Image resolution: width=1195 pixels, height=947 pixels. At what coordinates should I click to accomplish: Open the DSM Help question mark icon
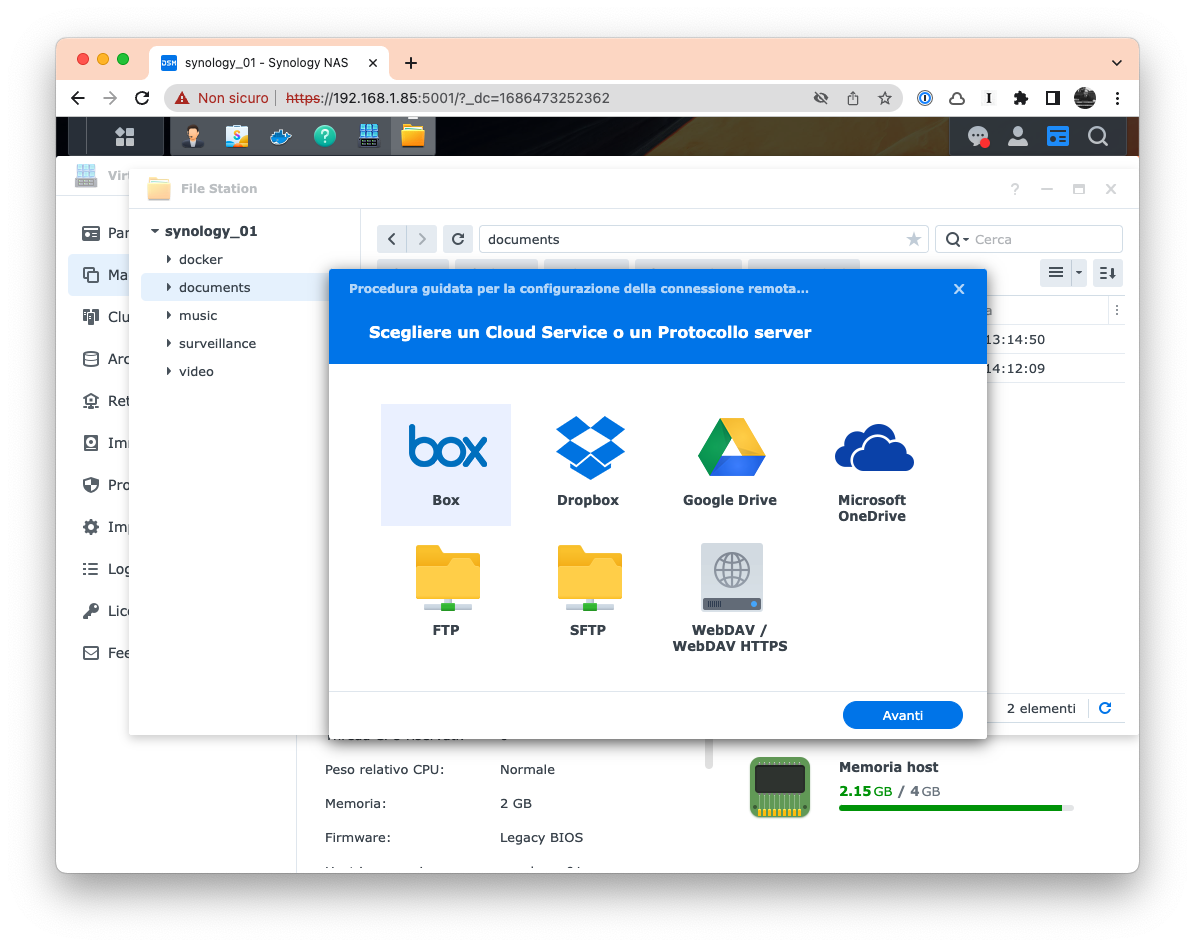click(x=325, y=136)
